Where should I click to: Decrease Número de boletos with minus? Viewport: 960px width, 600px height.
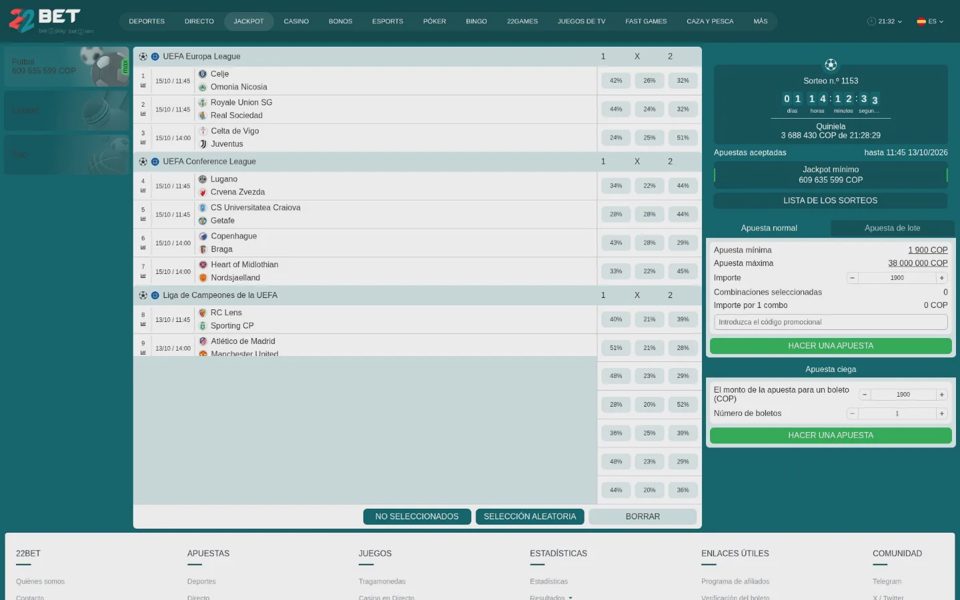coord(852,414)
